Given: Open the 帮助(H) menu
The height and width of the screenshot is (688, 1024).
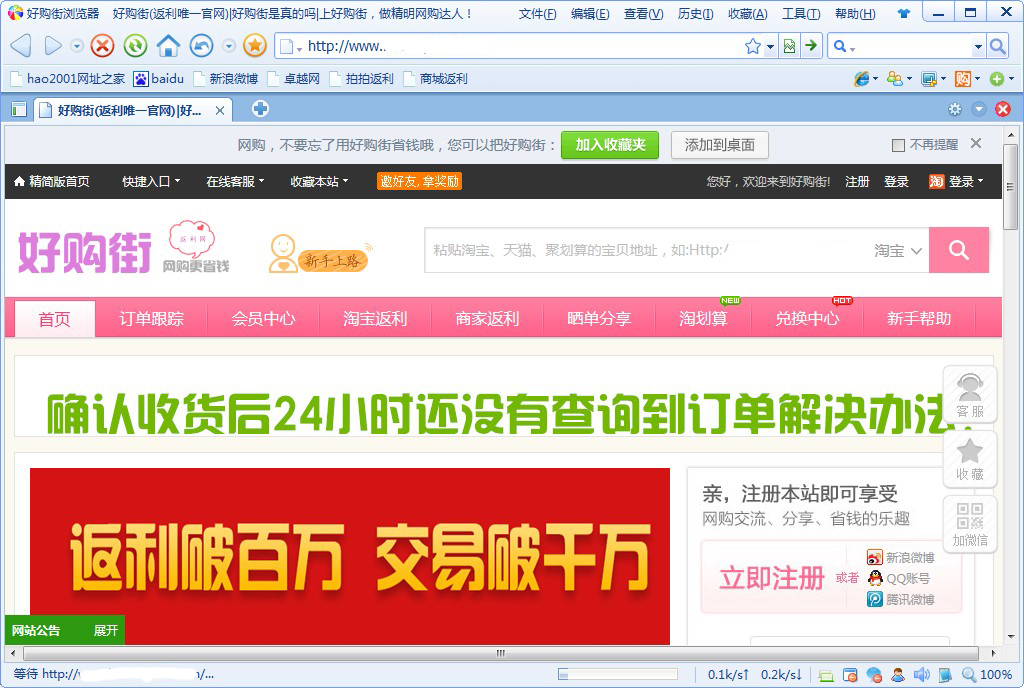Looking at the screenshot, I should tap(855, 14).
